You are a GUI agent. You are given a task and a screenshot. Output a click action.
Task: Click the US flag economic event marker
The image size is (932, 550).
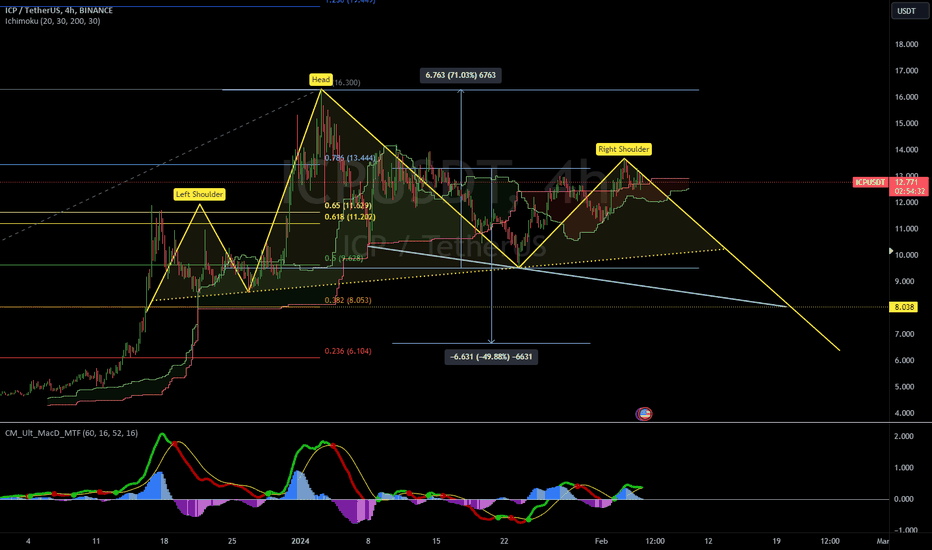point(644,414)
